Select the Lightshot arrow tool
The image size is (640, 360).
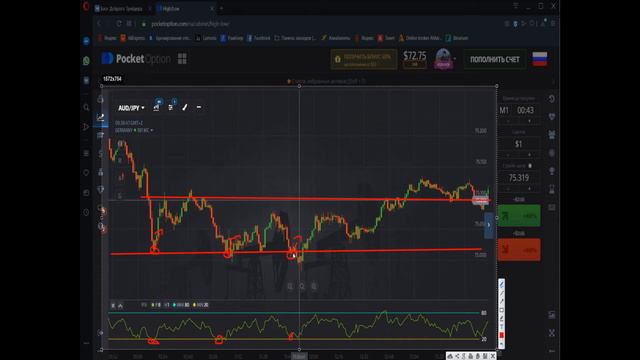pos(502,302)
